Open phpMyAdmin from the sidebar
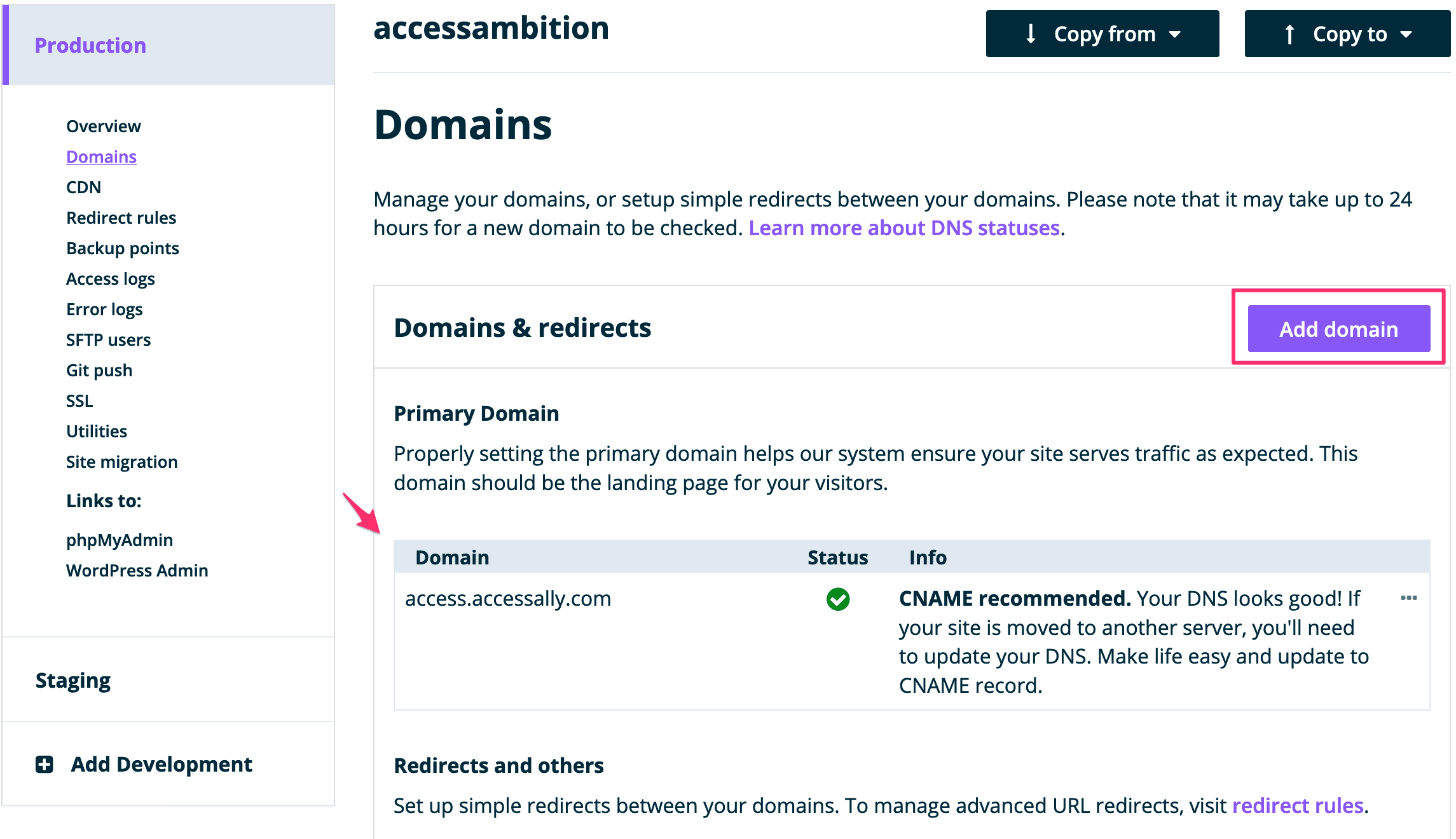The image size is (1456, 839). pyautogui.click(x=119, y=540)
